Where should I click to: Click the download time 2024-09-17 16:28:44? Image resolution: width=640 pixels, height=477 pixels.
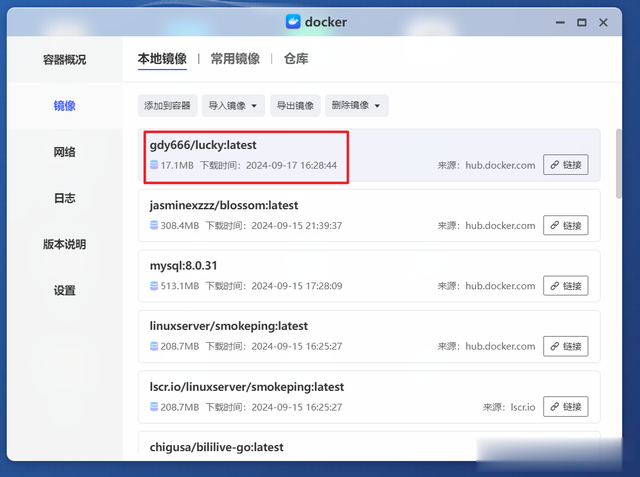coord(291,165)
